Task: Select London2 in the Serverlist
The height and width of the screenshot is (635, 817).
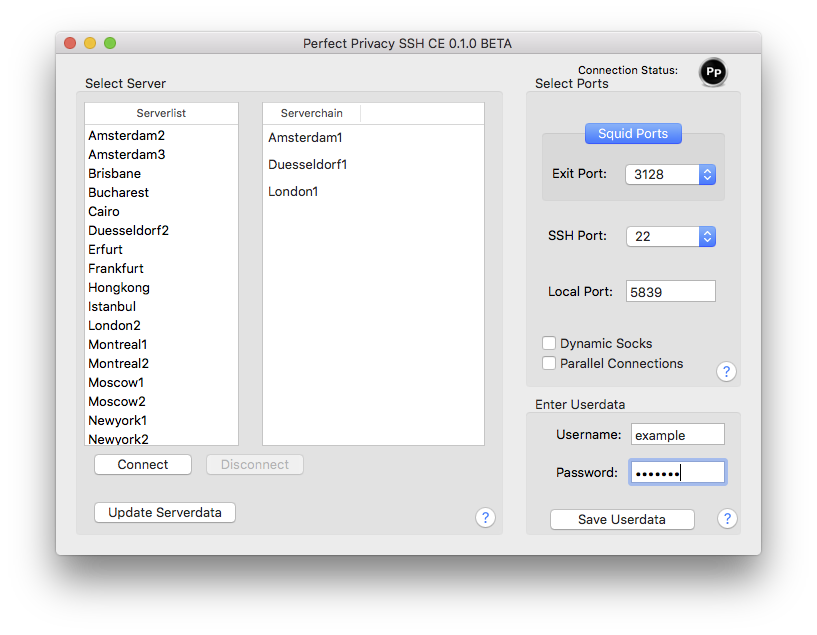Action: (162, 326)
